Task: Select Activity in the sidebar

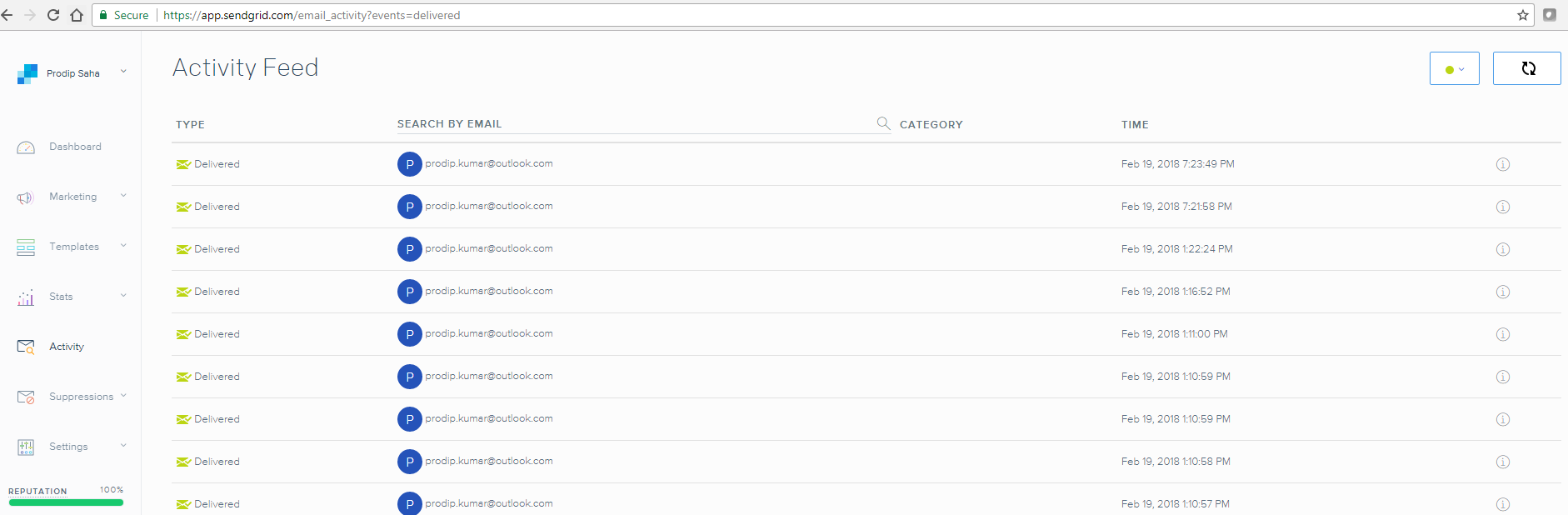Action: point(67,347)
